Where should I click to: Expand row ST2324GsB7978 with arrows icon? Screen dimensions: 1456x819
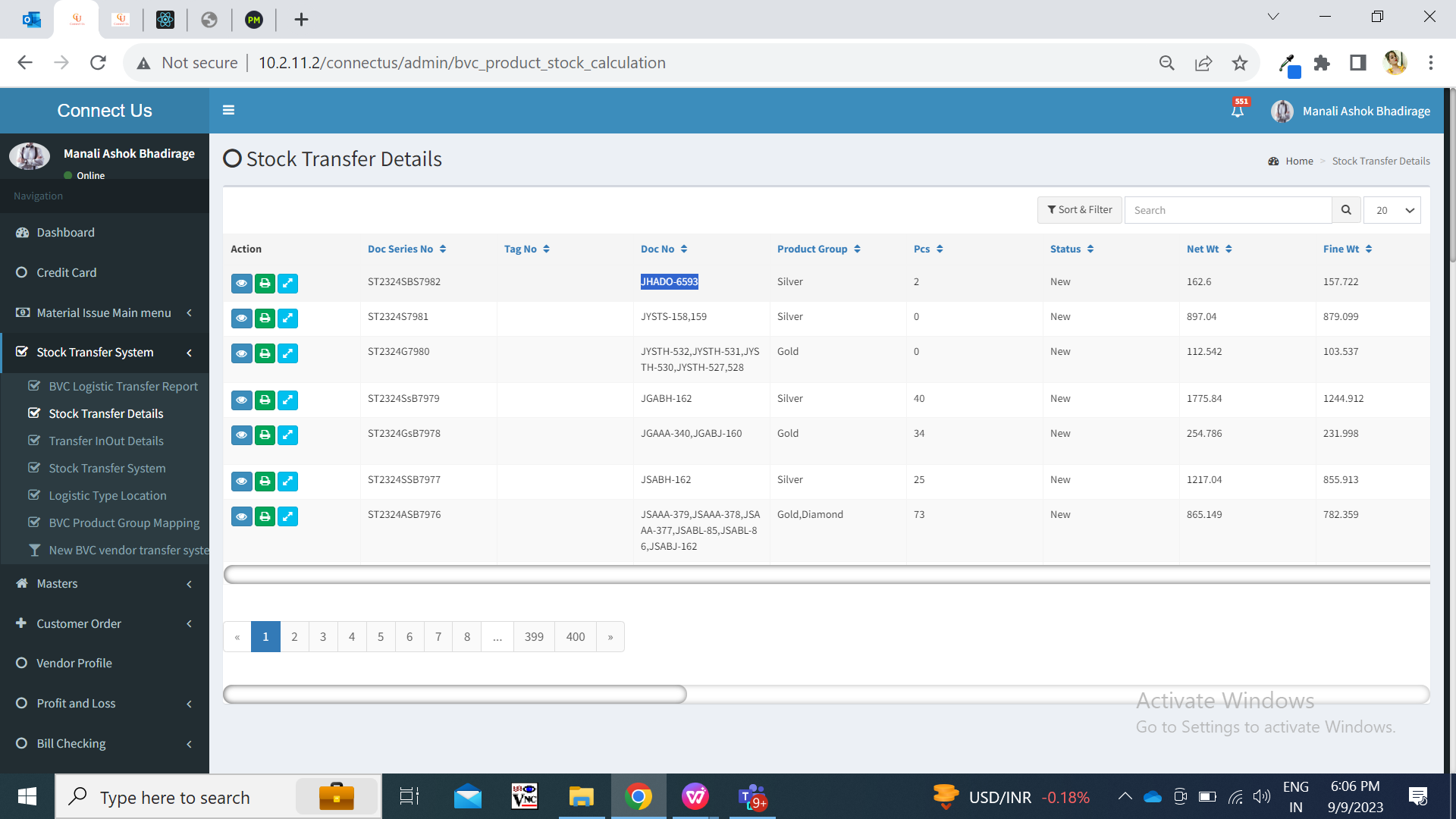tap(287, 435)
